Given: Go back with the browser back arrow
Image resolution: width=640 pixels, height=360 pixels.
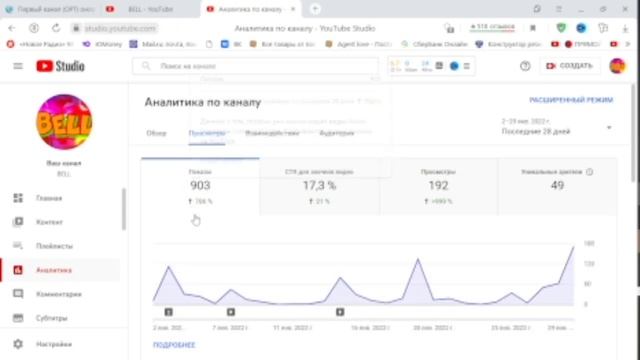Looking at the screenshot, I should pyautogui.click(x=11, y=28).
